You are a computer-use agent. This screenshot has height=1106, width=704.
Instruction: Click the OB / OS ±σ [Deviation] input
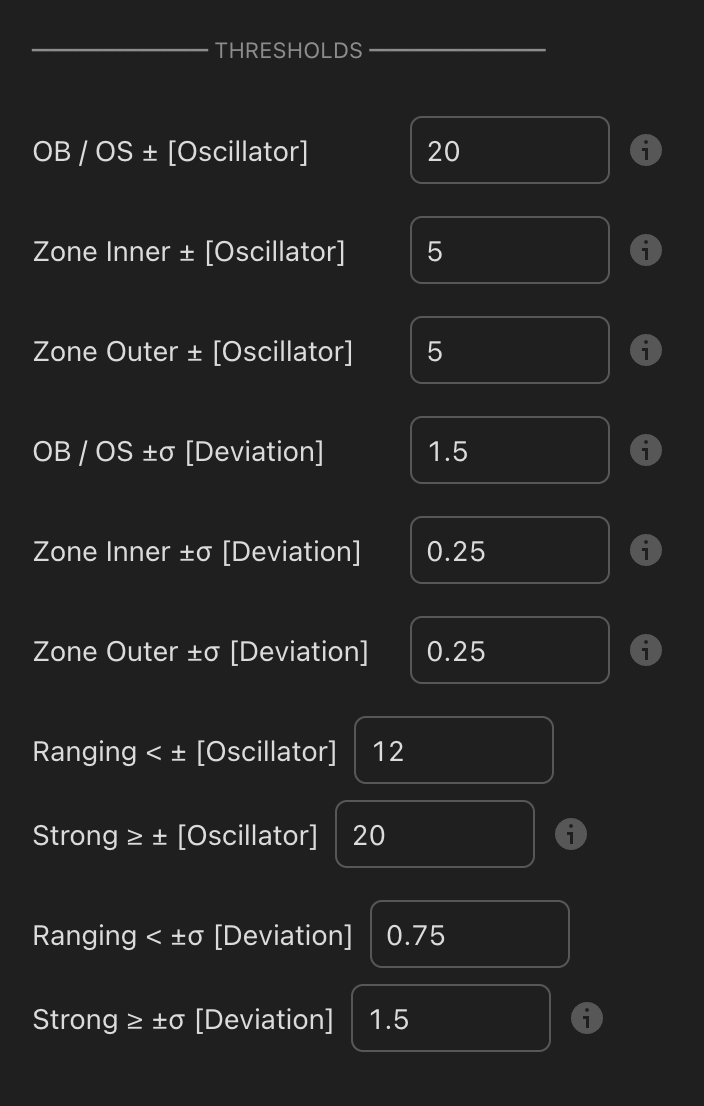(509, 450)
